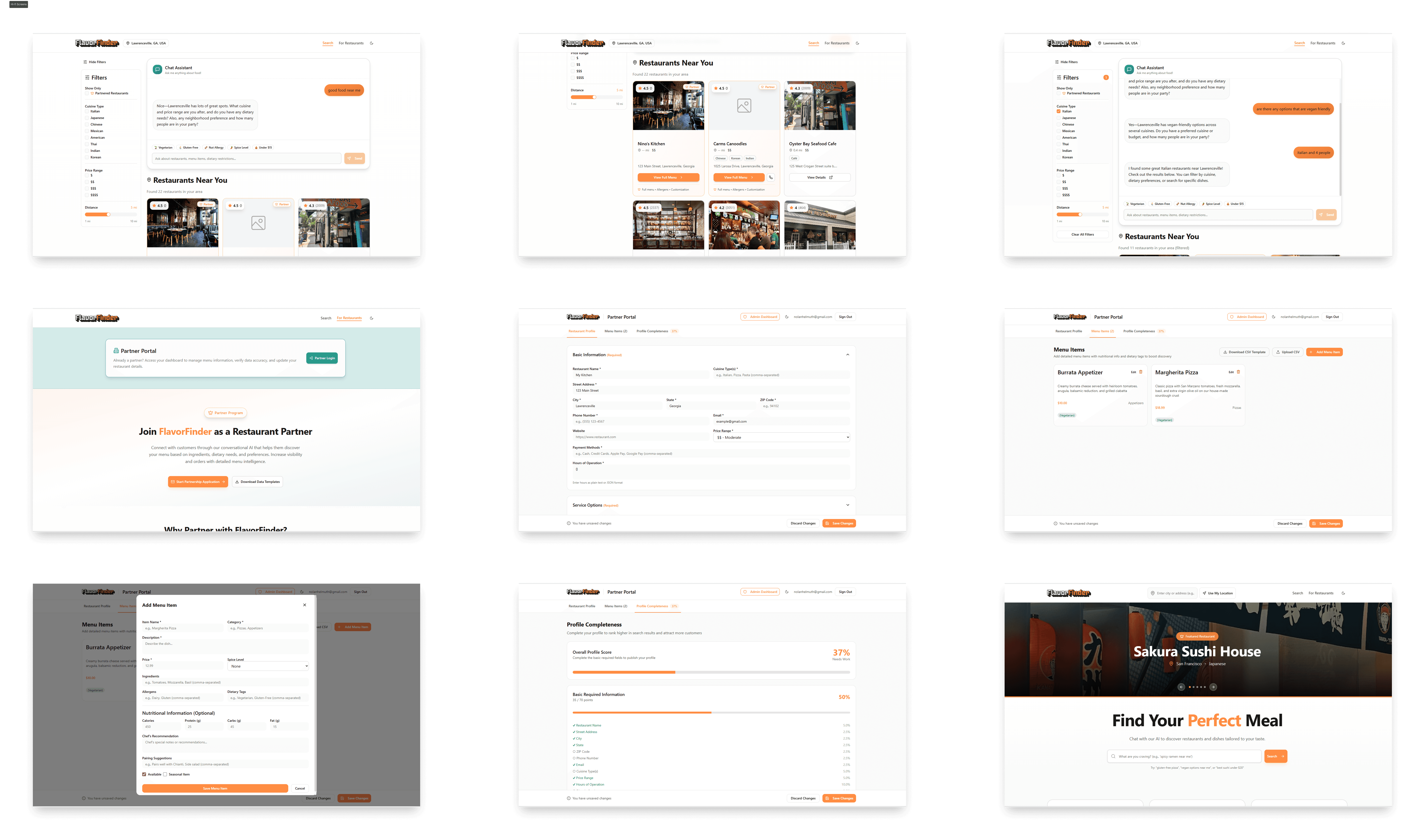Screen dimensions: 1425x840
Task: Click Upload CSV button
Action: [1287, 352]
